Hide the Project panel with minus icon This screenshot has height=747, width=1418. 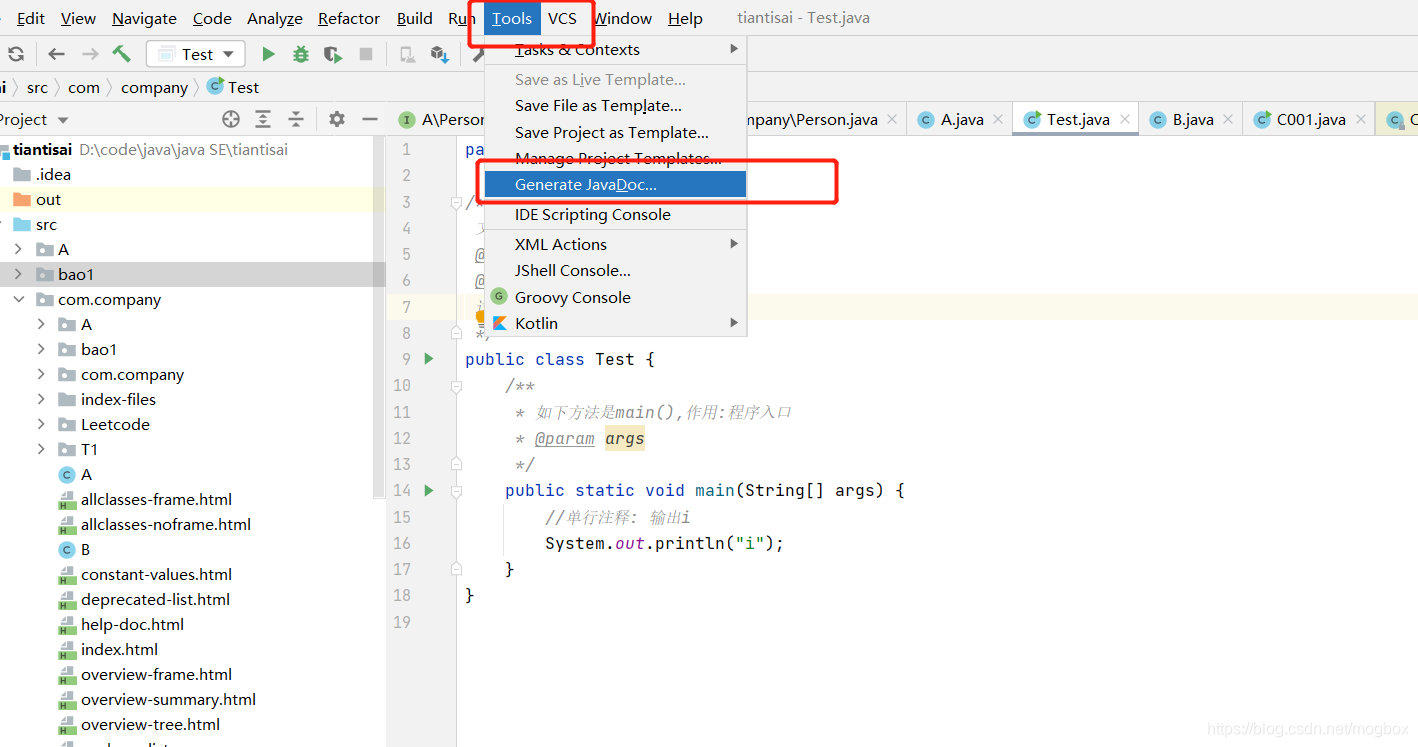370,119
